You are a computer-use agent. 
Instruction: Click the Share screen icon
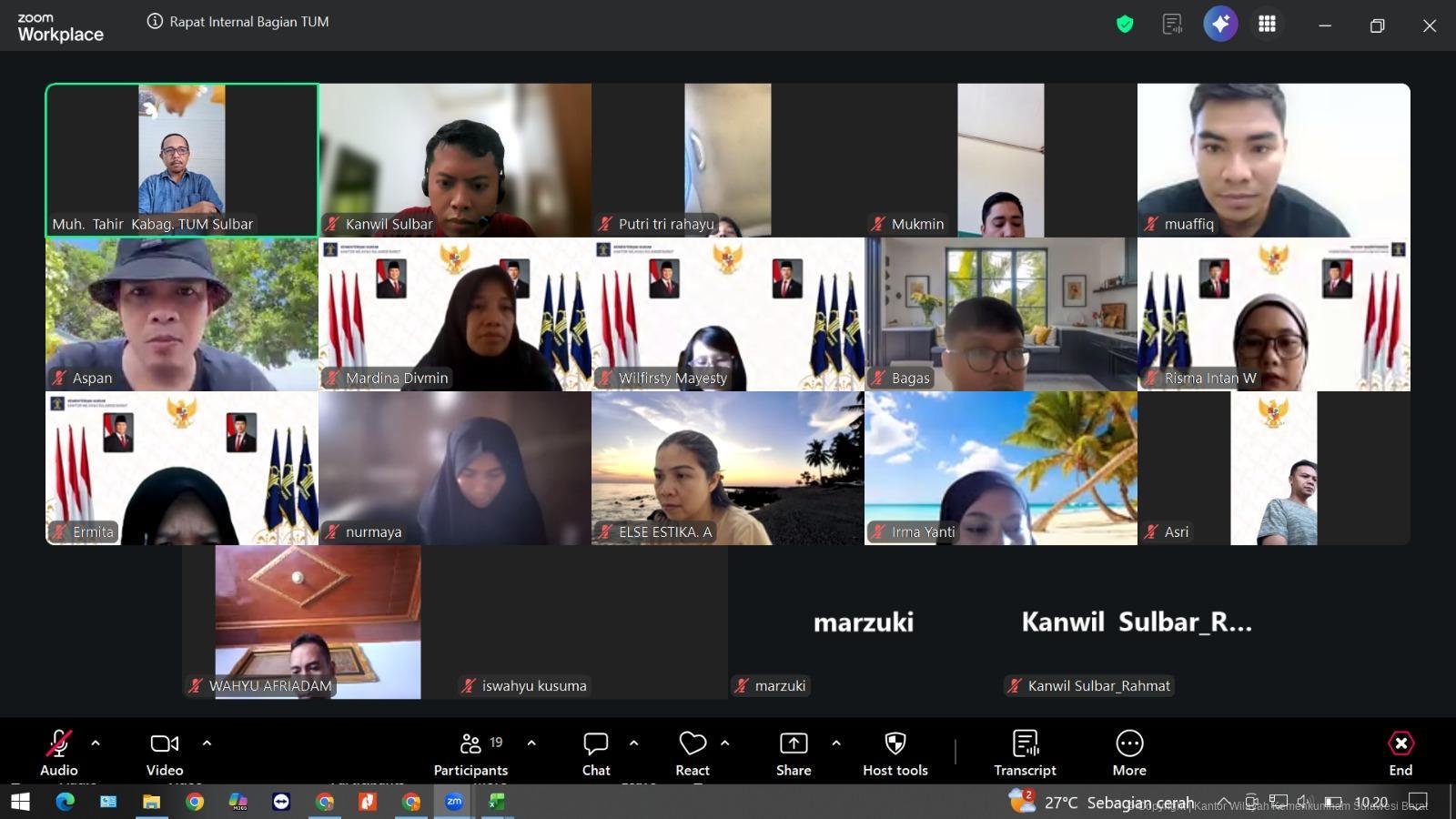pos(794,753)
